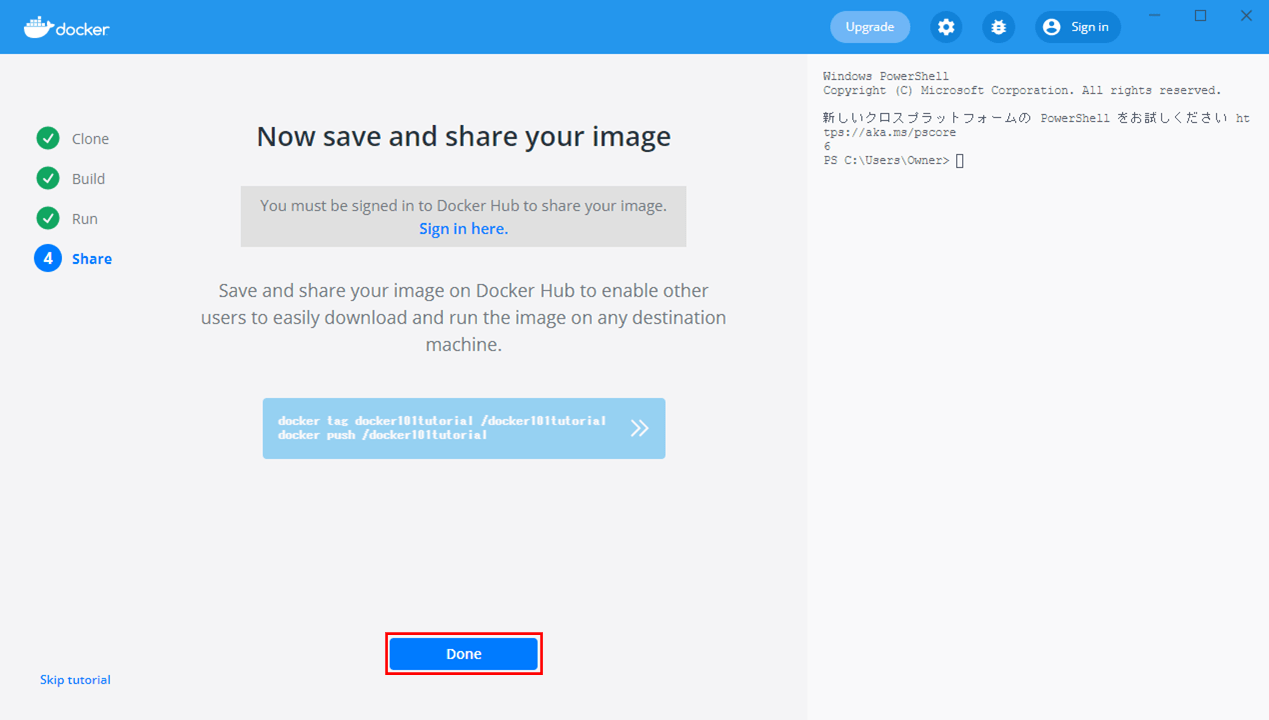The image size is (1269, 720).
Task: Click 'Now save and share your image' heading
Action: coord(464,136)
